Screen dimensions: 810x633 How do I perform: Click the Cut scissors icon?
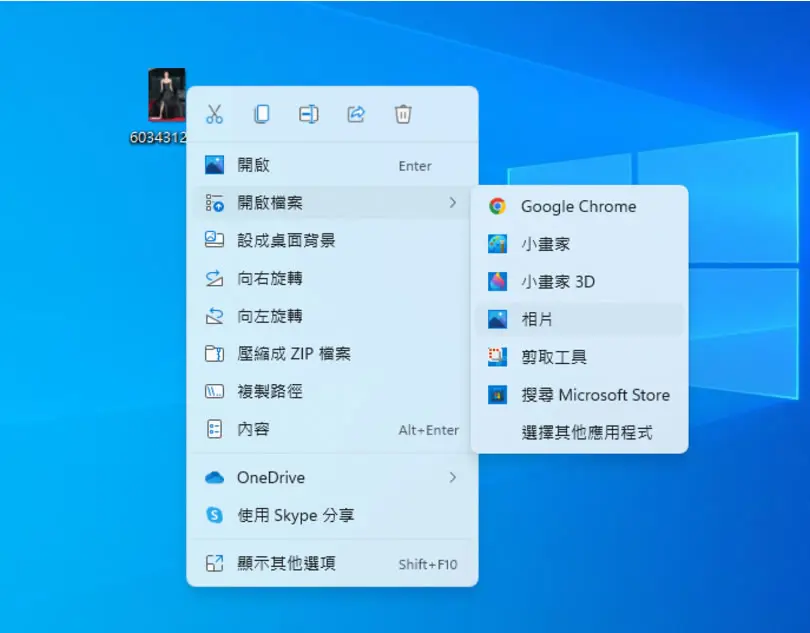click(214, 114)
